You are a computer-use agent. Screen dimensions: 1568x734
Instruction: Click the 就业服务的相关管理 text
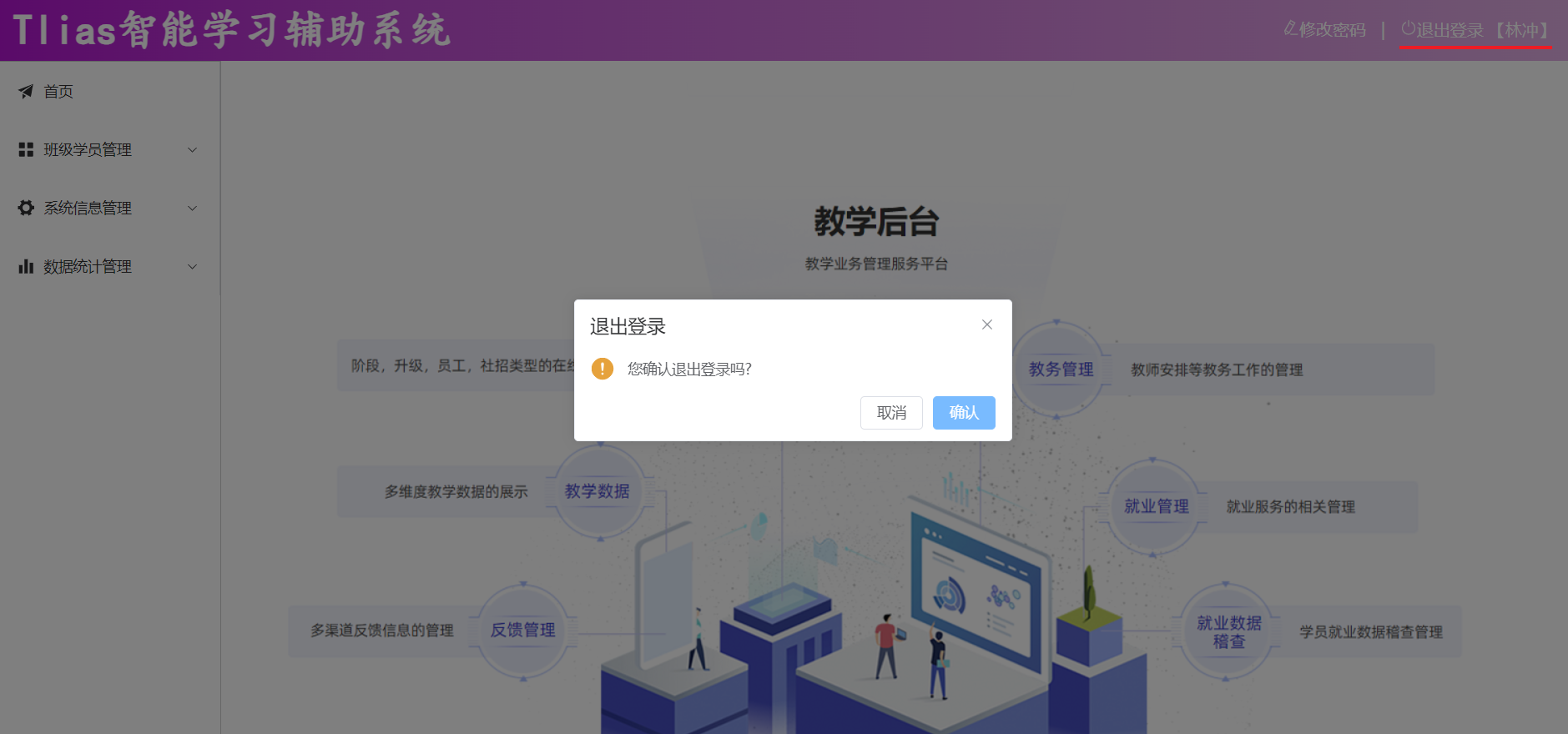(1290, 507)
